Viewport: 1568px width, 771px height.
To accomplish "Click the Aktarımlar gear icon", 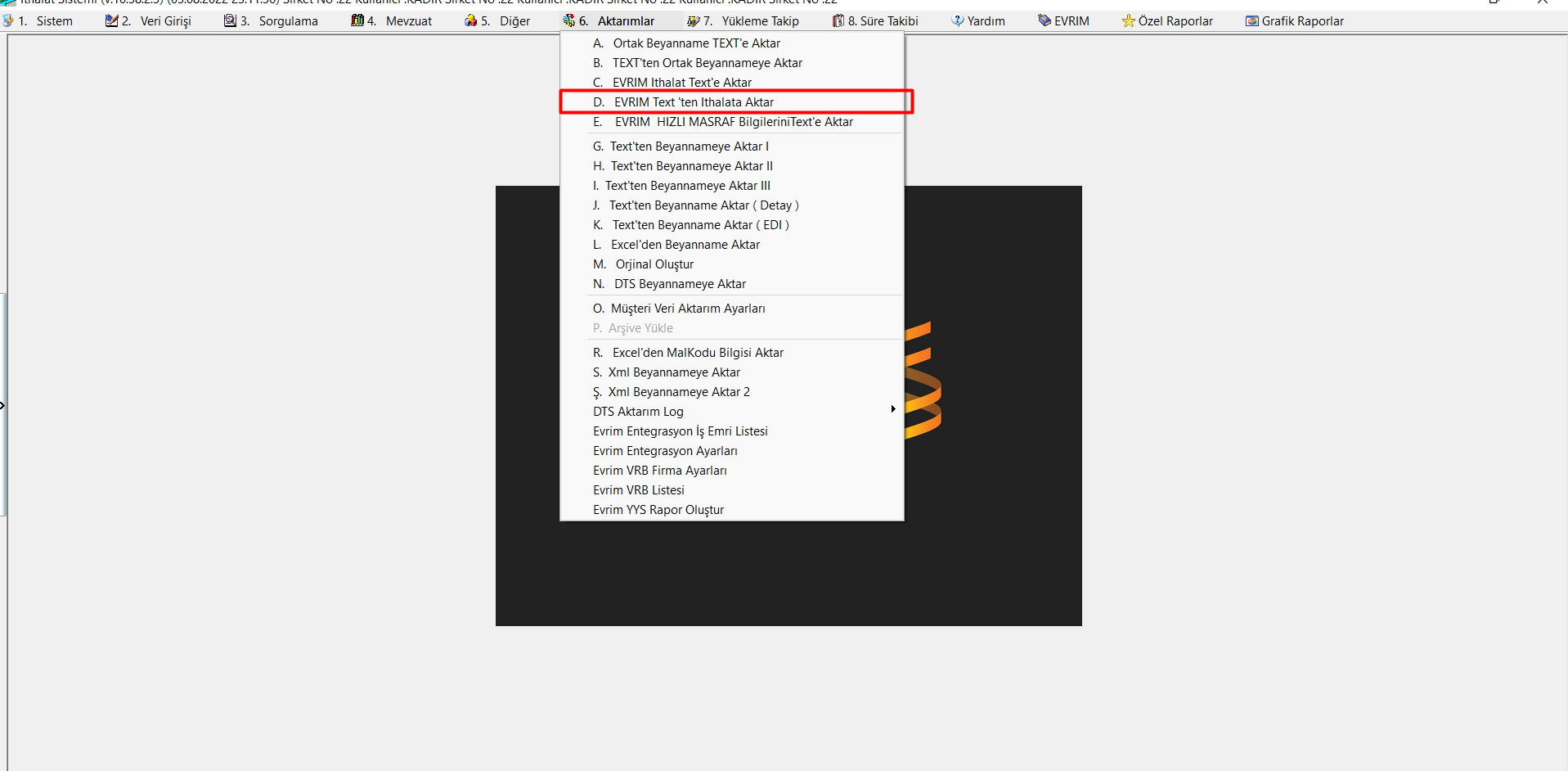I will [569, 20].
